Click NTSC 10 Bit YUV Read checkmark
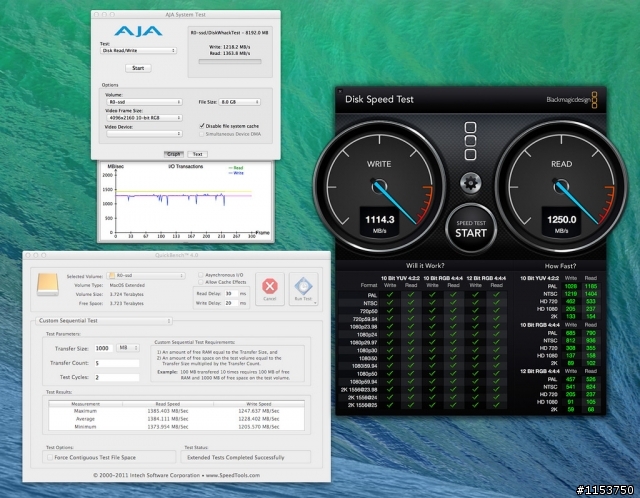The image size is (640, 498). click(x=411, y=302)
